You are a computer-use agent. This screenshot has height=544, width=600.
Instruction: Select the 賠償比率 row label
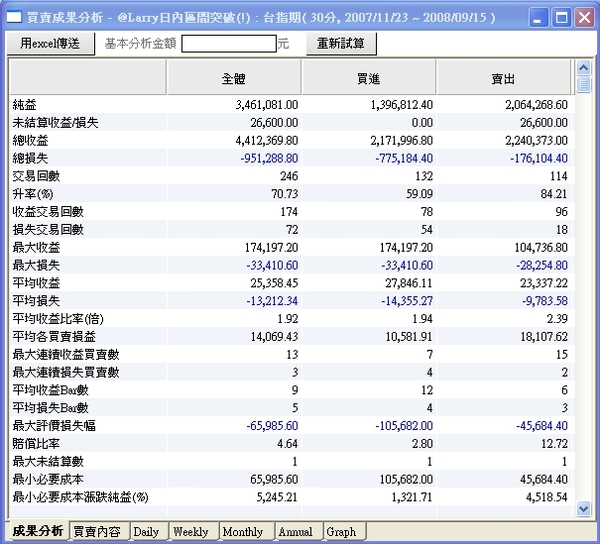click(x=36, y=443)
